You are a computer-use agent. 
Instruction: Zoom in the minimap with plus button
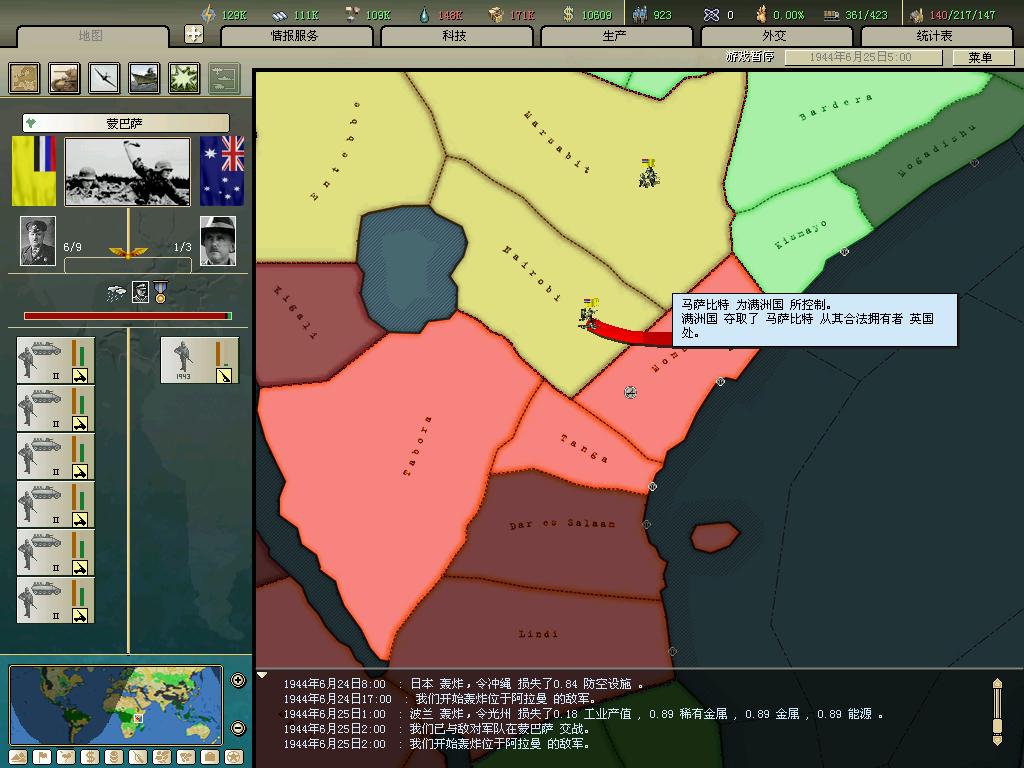coord(238,681)
